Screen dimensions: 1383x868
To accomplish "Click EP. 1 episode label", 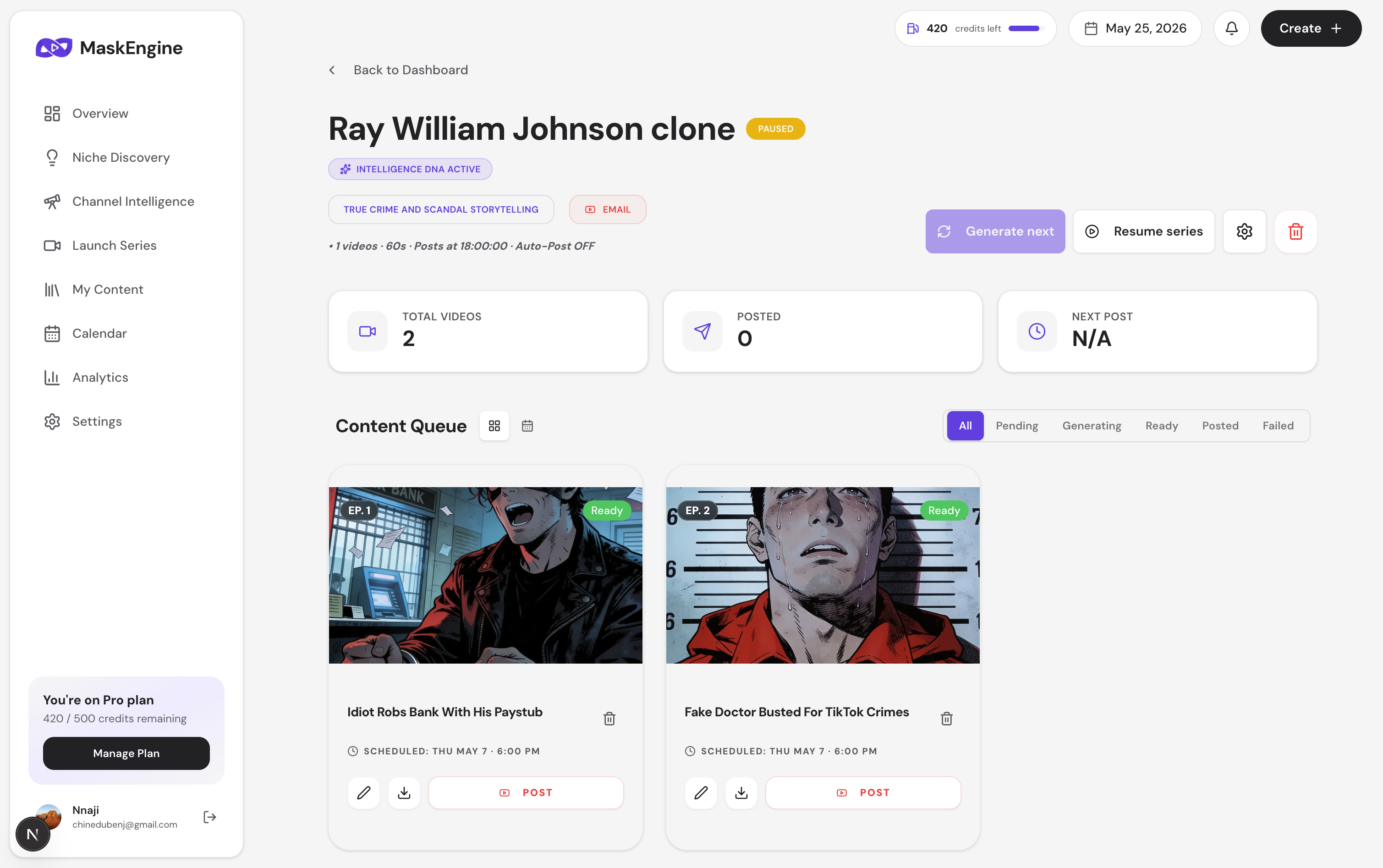I will pyautogui.click(x=359, y=511).
